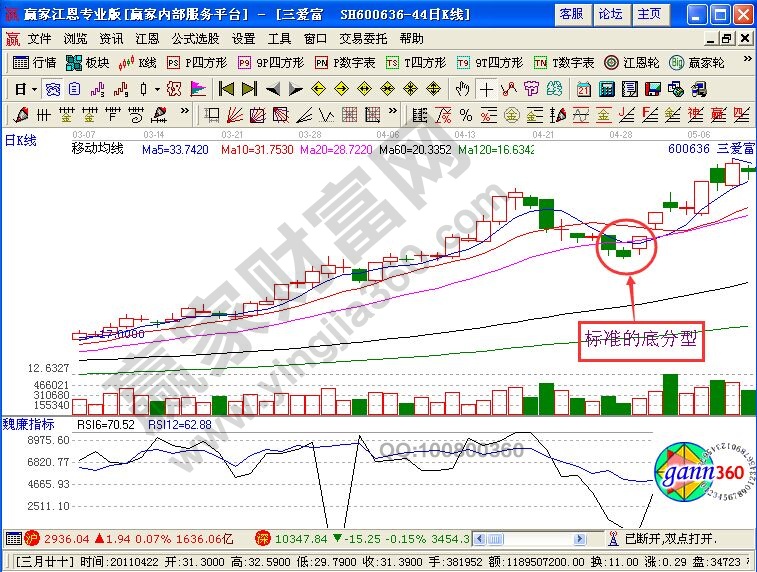
Task: Click the 客服 button in title bar
Action: pos(571,14)
